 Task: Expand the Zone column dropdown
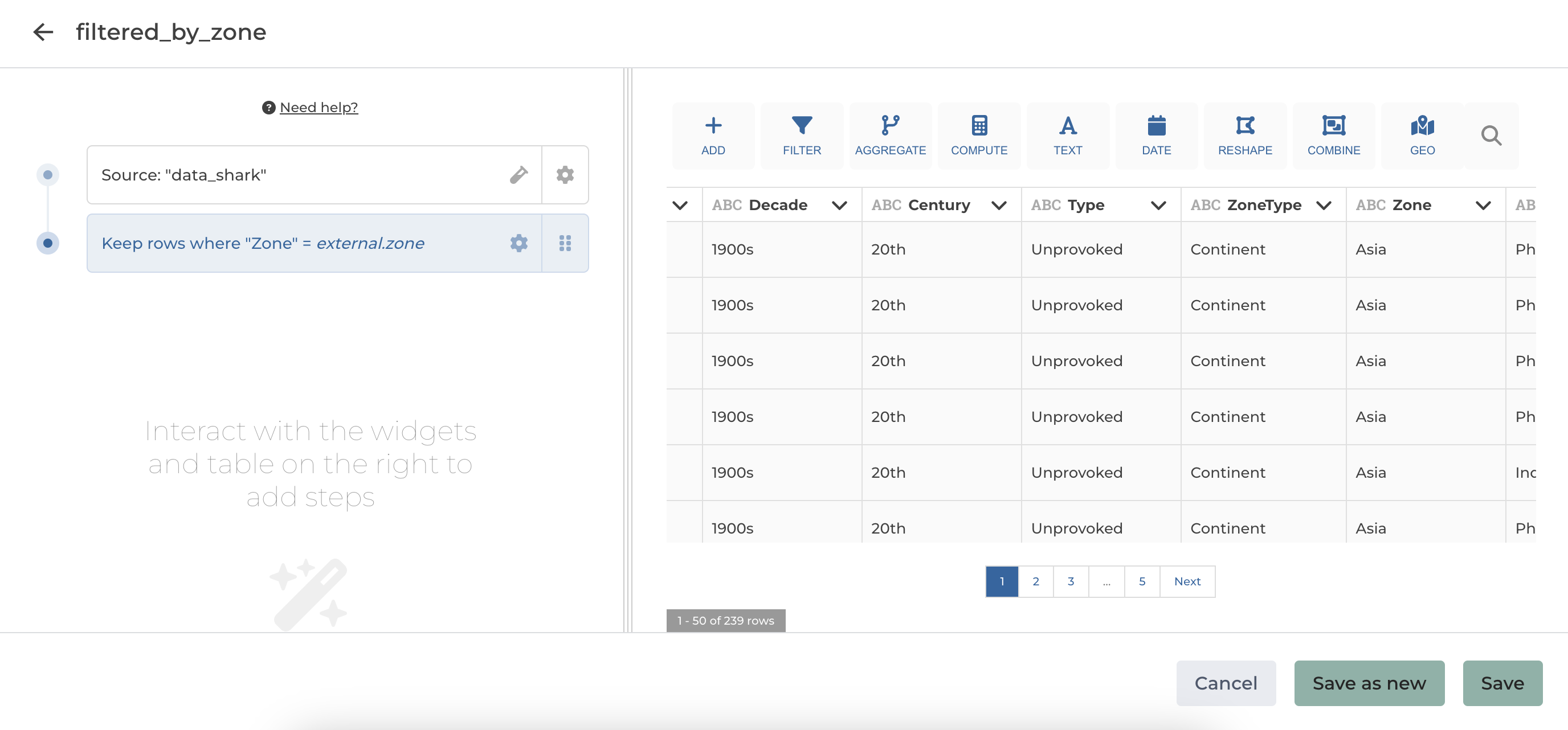pyautogui.click(x=1483, y=206)
